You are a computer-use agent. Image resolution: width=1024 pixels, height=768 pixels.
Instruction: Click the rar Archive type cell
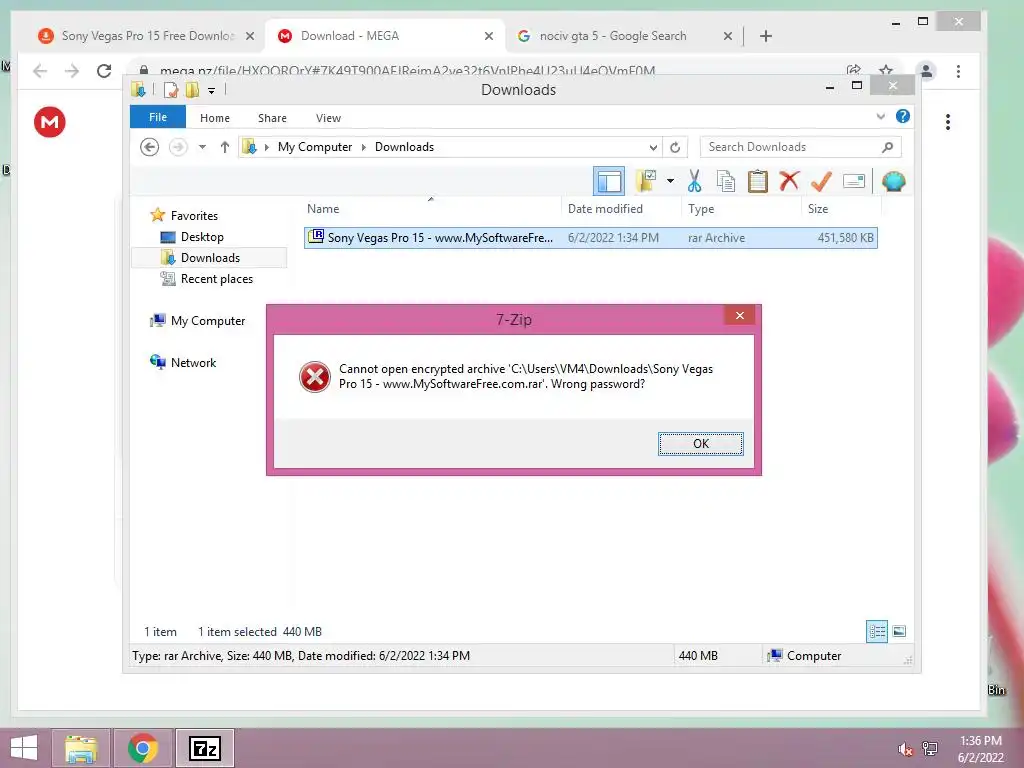(x=716, y=238)
